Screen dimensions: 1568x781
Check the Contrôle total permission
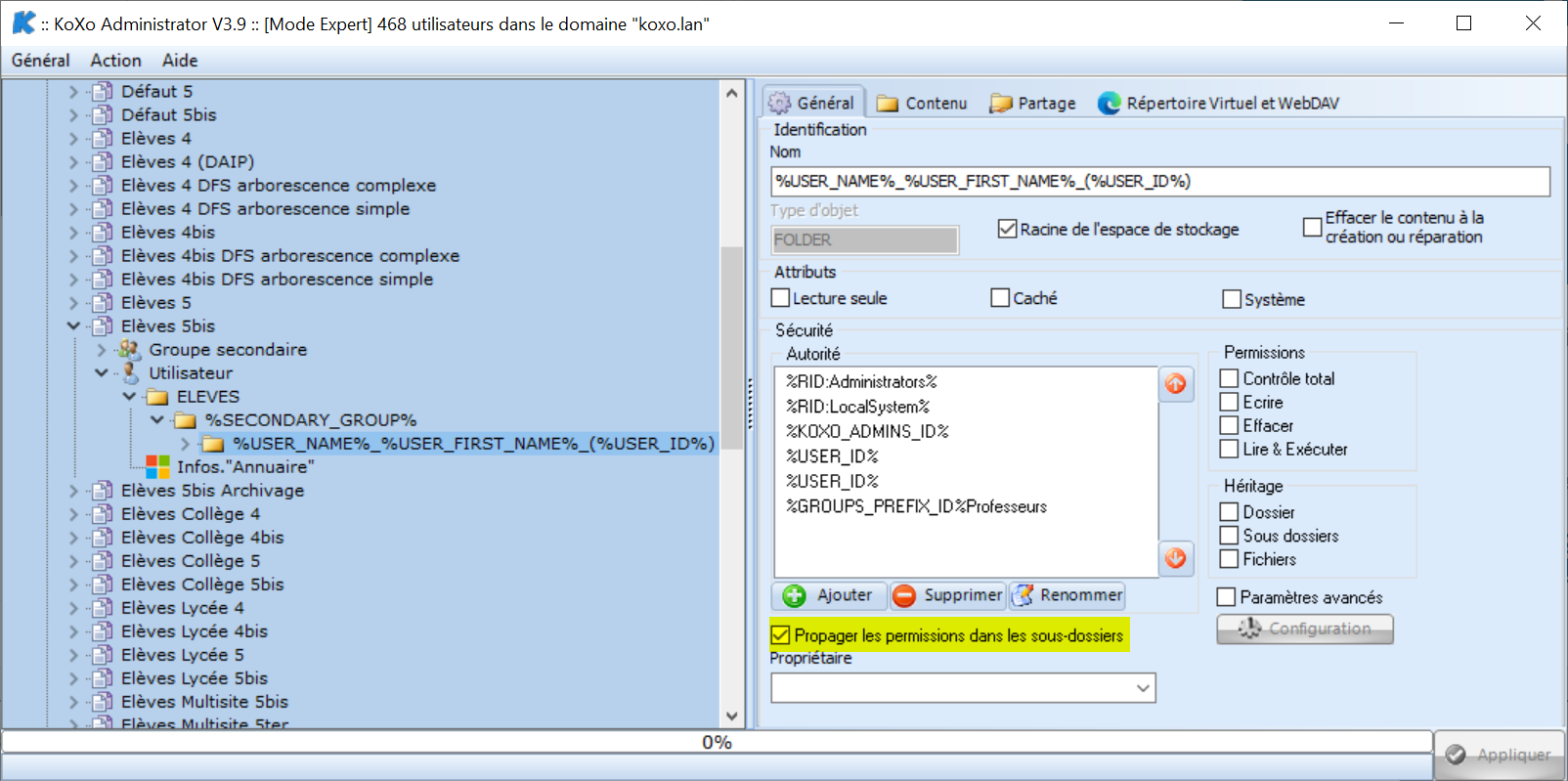1230,378
